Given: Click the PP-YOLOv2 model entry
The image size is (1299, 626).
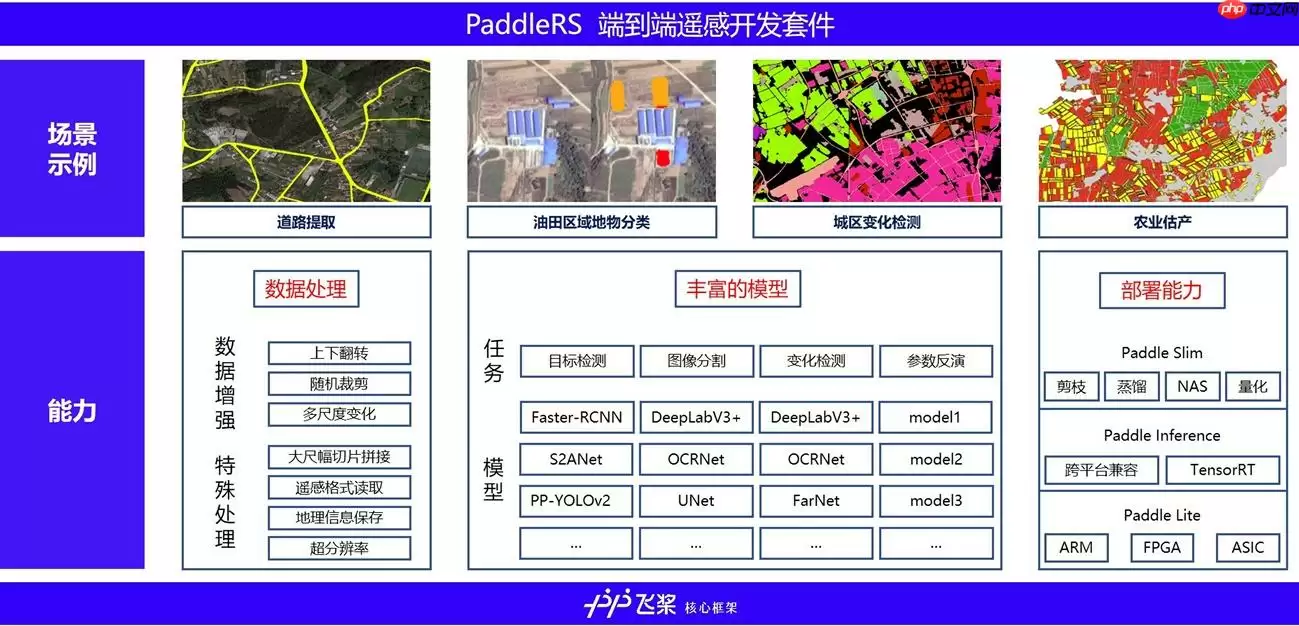Looking at the screenshot, I should (x=575, y=501).
